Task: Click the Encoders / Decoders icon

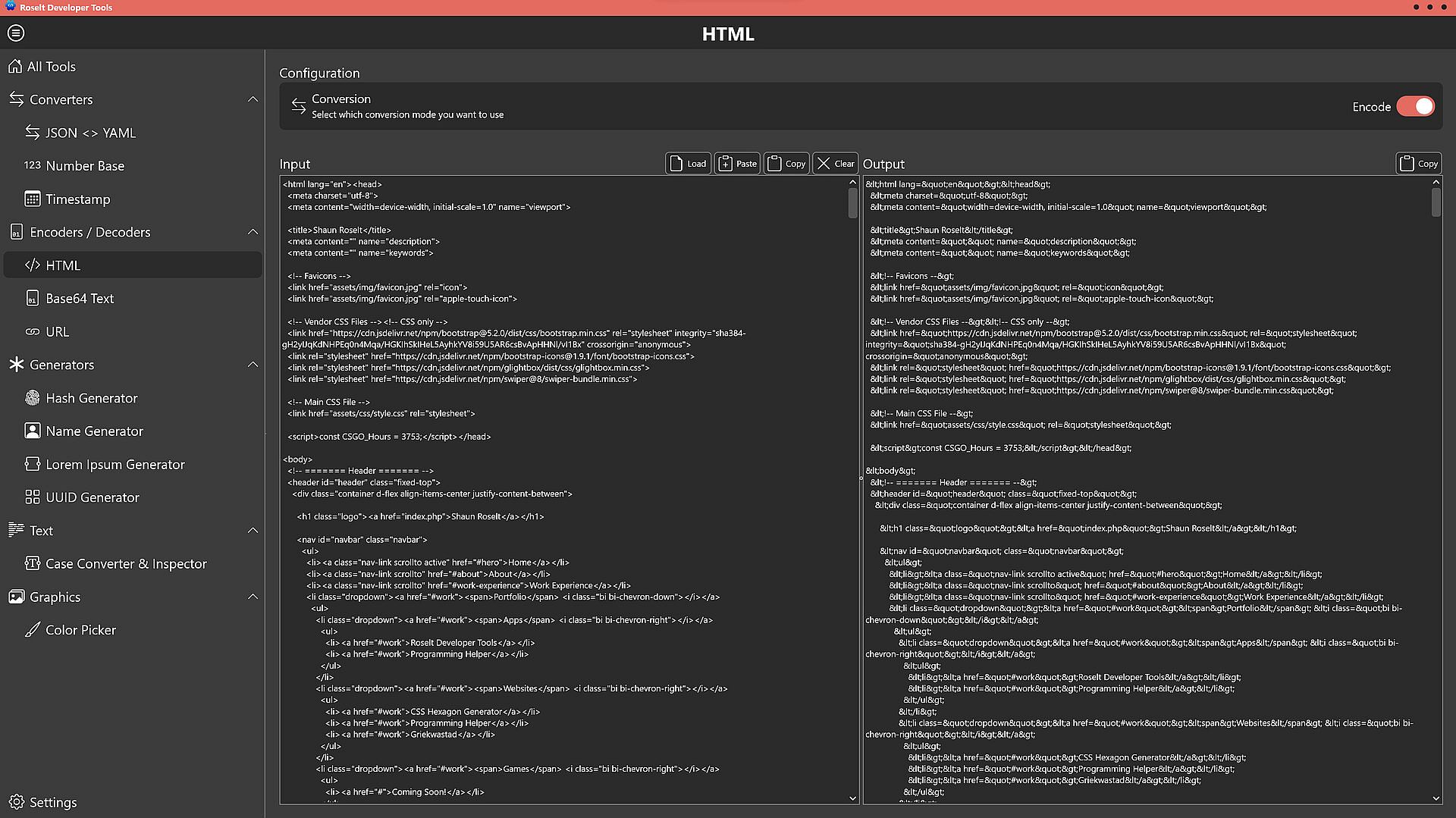Action: point(16,232)
